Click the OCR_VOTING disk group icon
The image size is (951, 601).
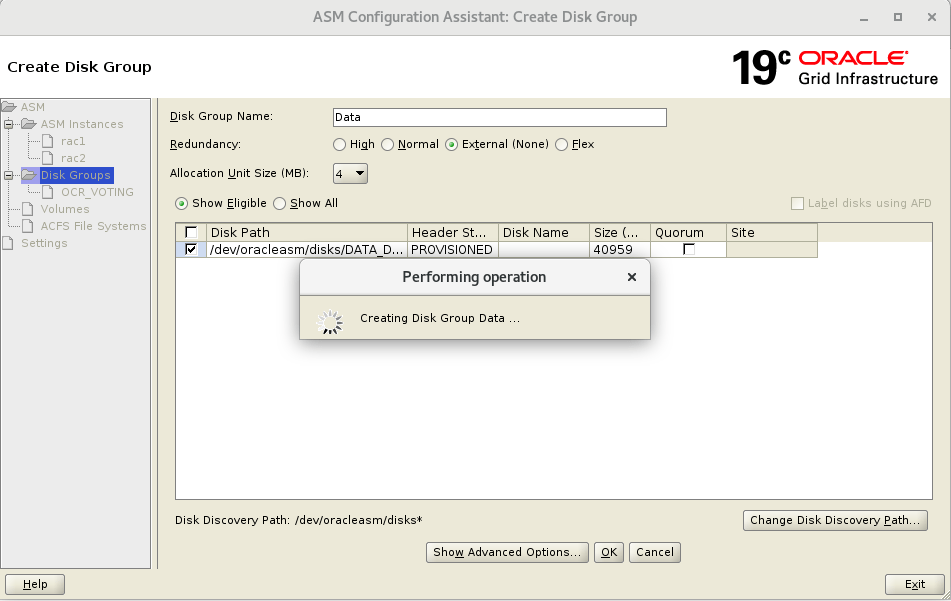[x=49, y=191]
